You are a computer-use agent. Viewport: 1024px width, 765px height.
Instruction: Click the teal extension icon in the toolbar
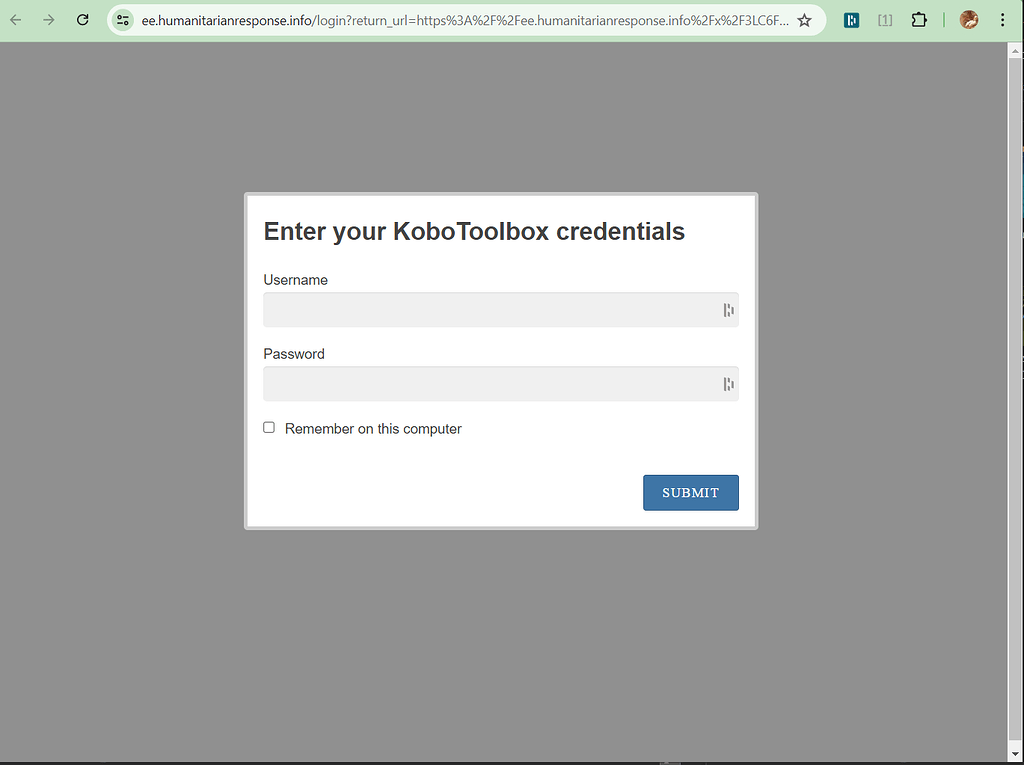coord(851,19)
